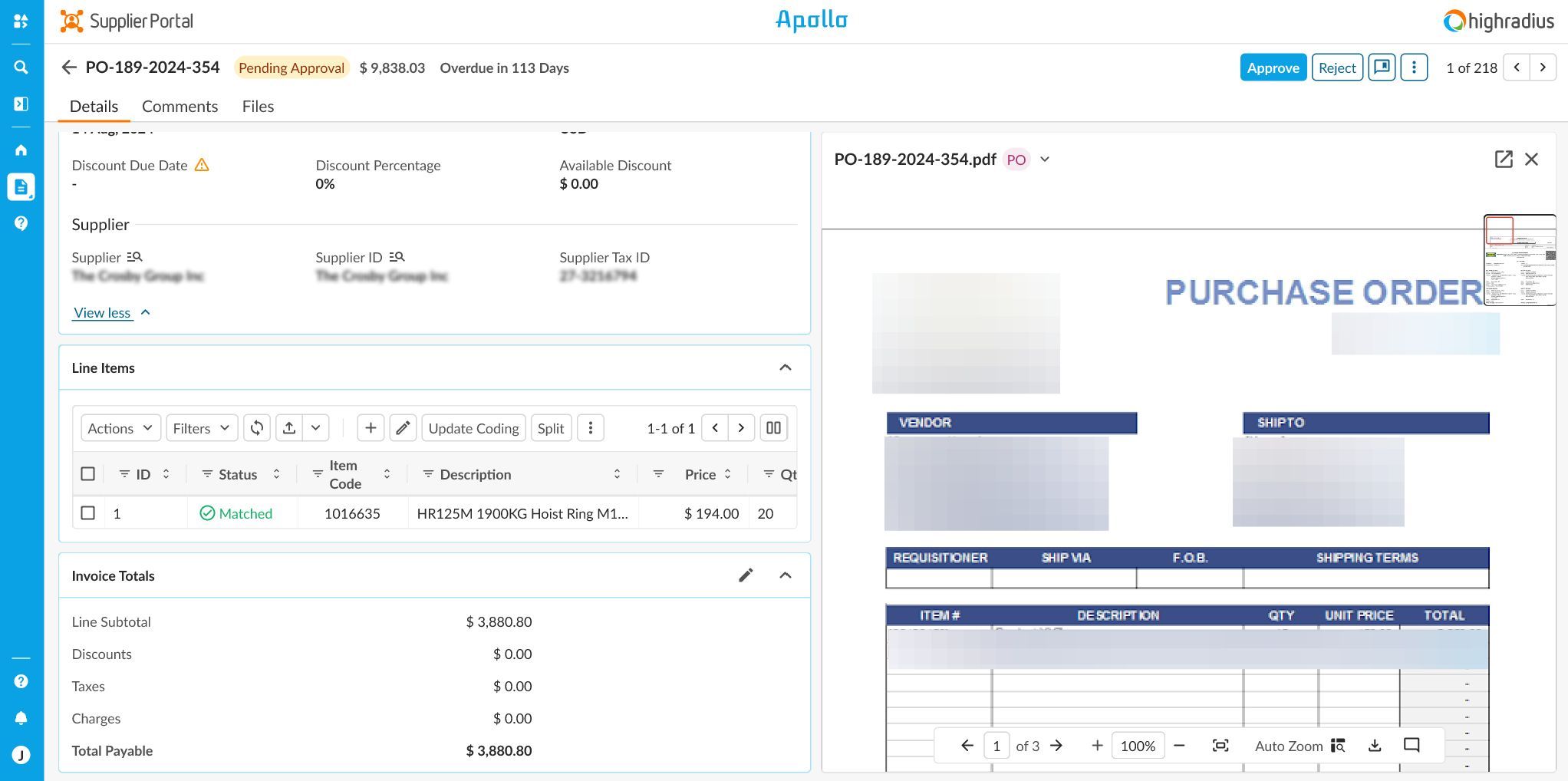Download the PDF document
The image size is (1568, 781).
point(1375,746)
